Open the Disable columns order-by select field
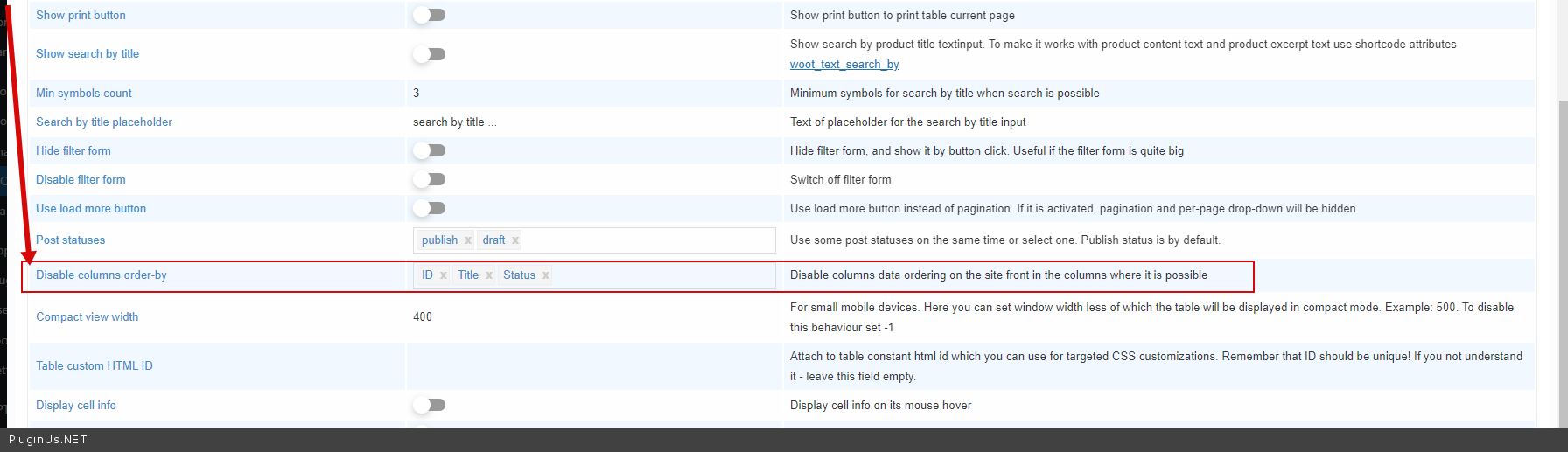The width and height of the screenshot is (1568, 452). tap(661, 275)
